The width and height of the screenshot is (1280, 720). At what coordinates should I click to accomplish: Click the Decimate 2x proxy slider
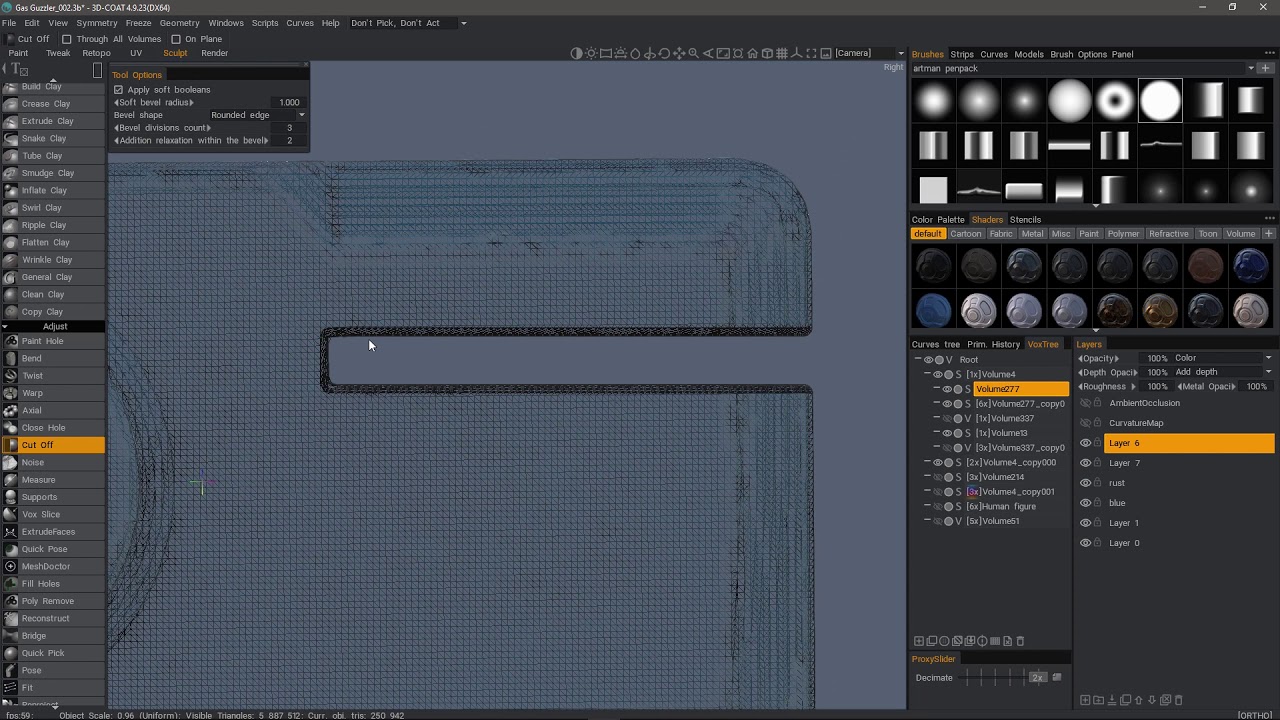click(1038, 678)
